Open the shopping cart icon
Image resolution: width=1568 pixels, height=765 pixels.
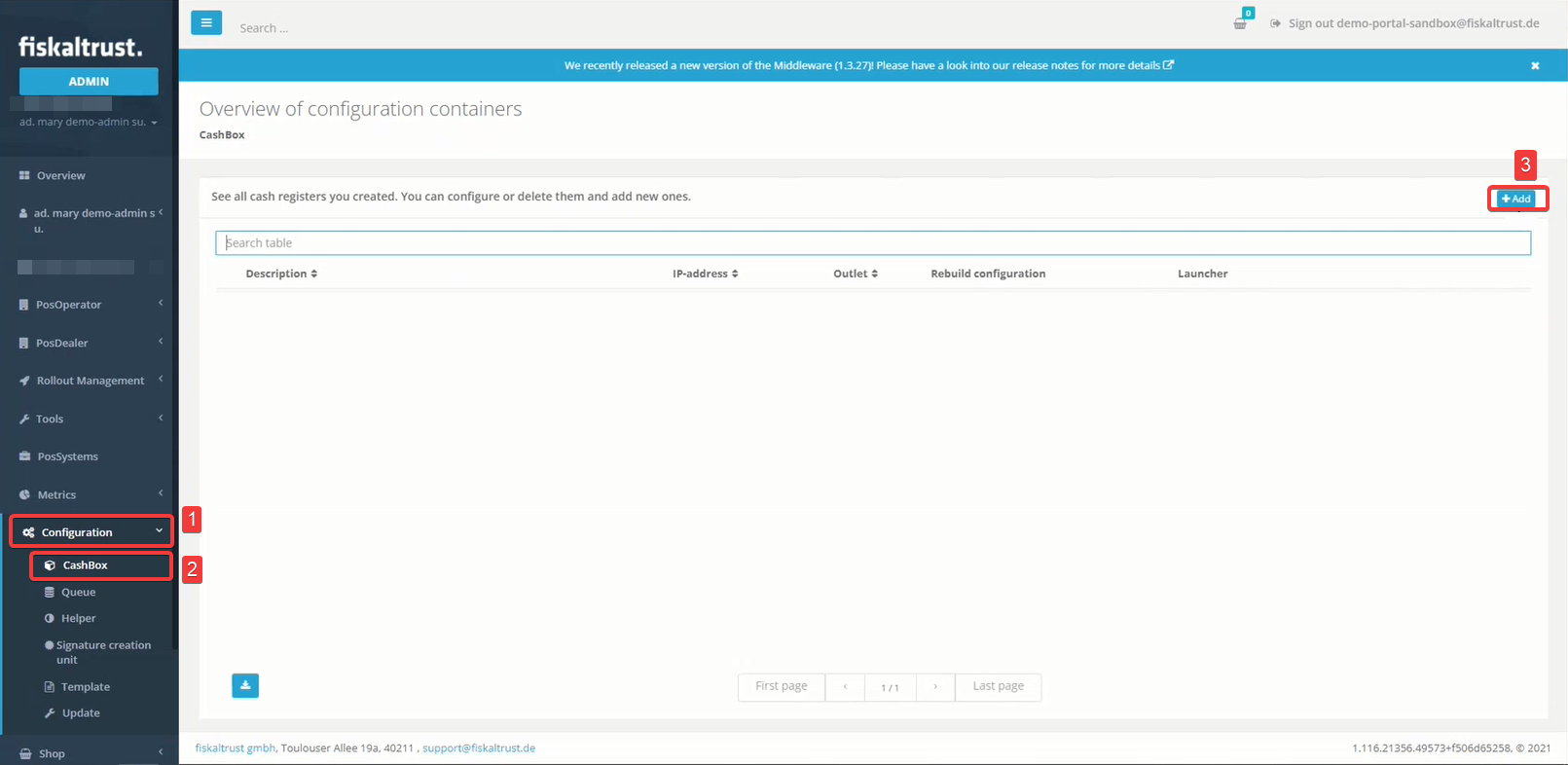[x=1240, y=23]
